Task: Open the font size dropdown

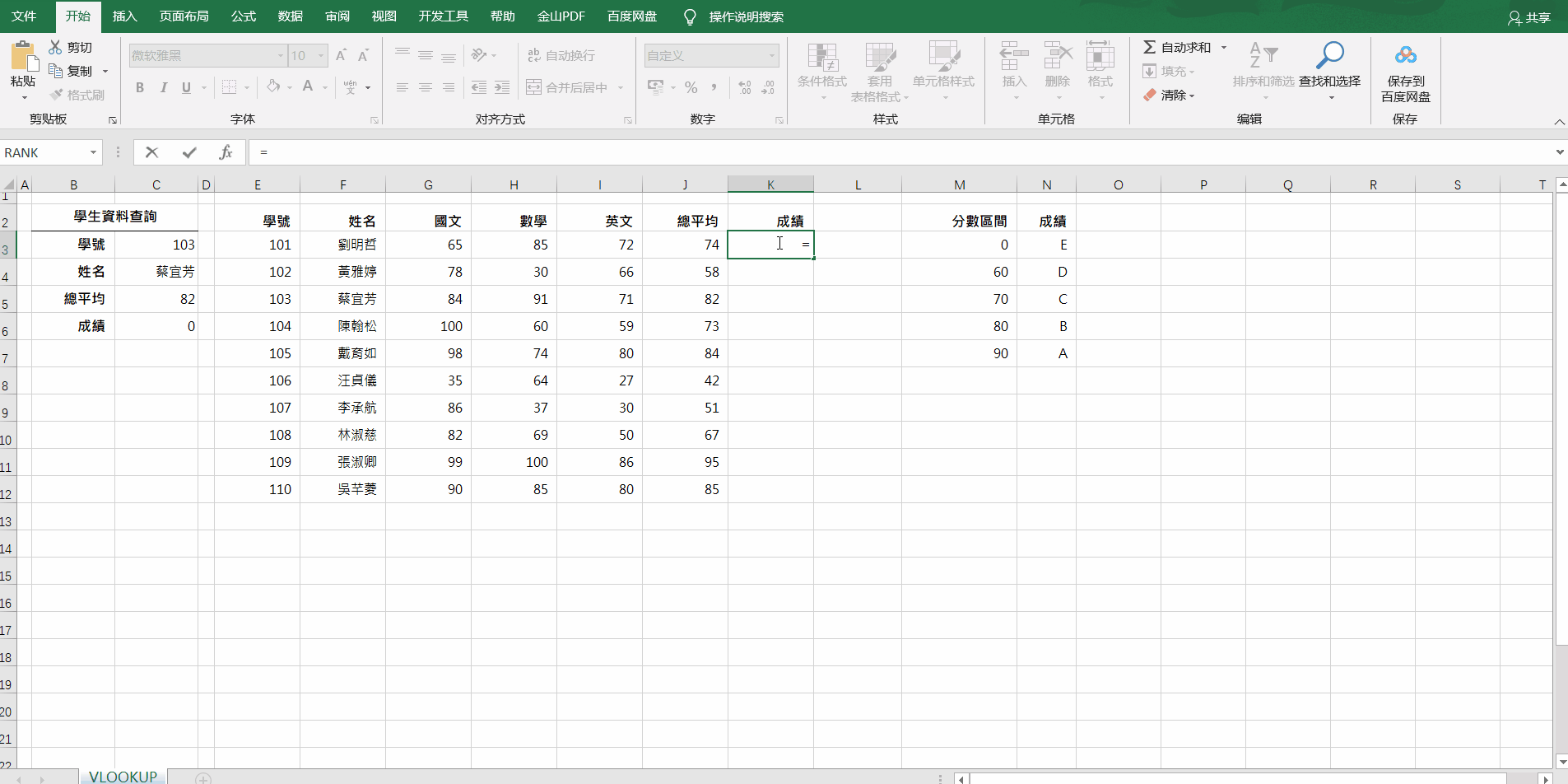Action: point(321,55)
